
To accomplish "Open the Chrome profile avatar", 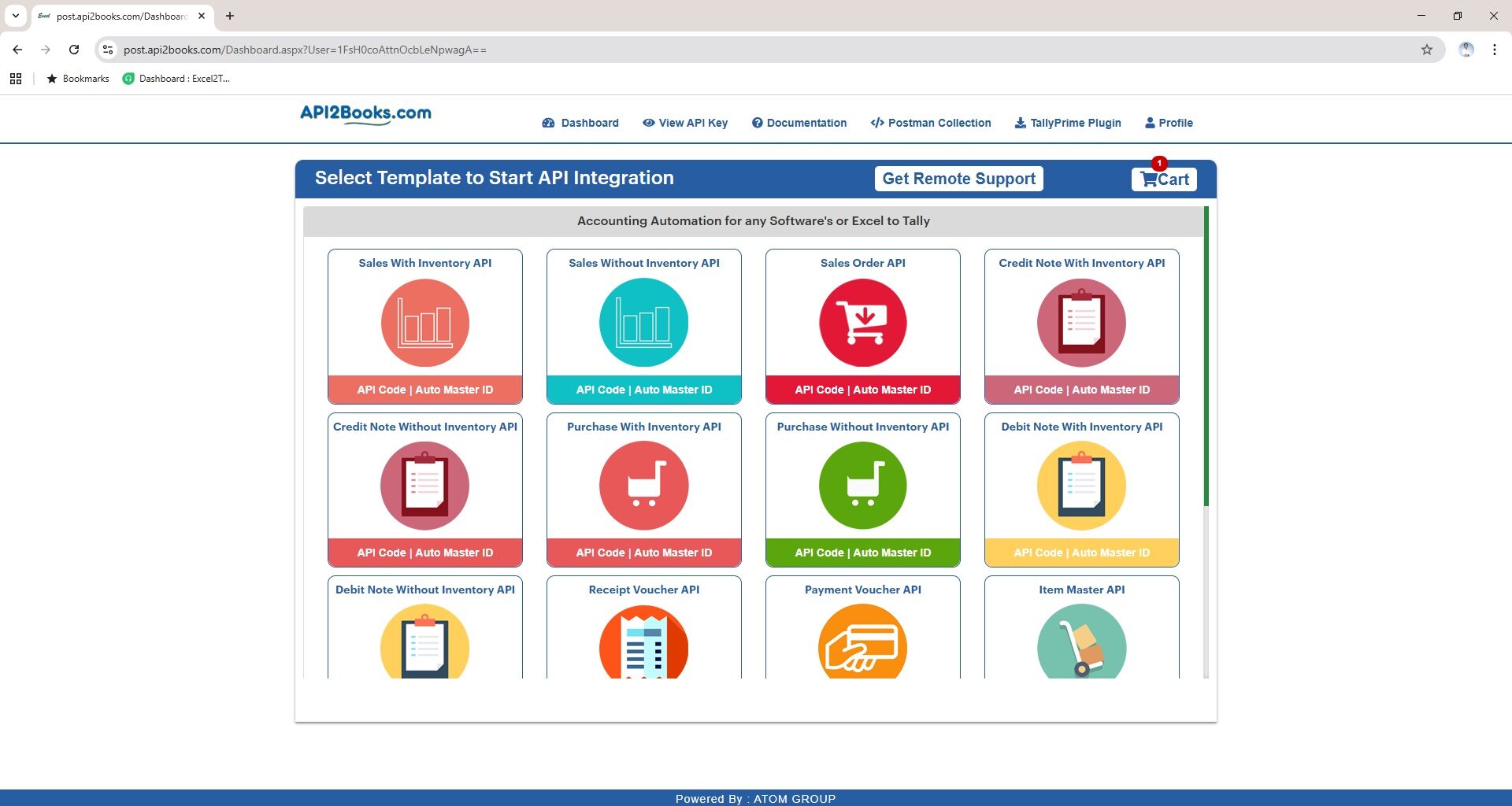I will tap(1466, 50).
